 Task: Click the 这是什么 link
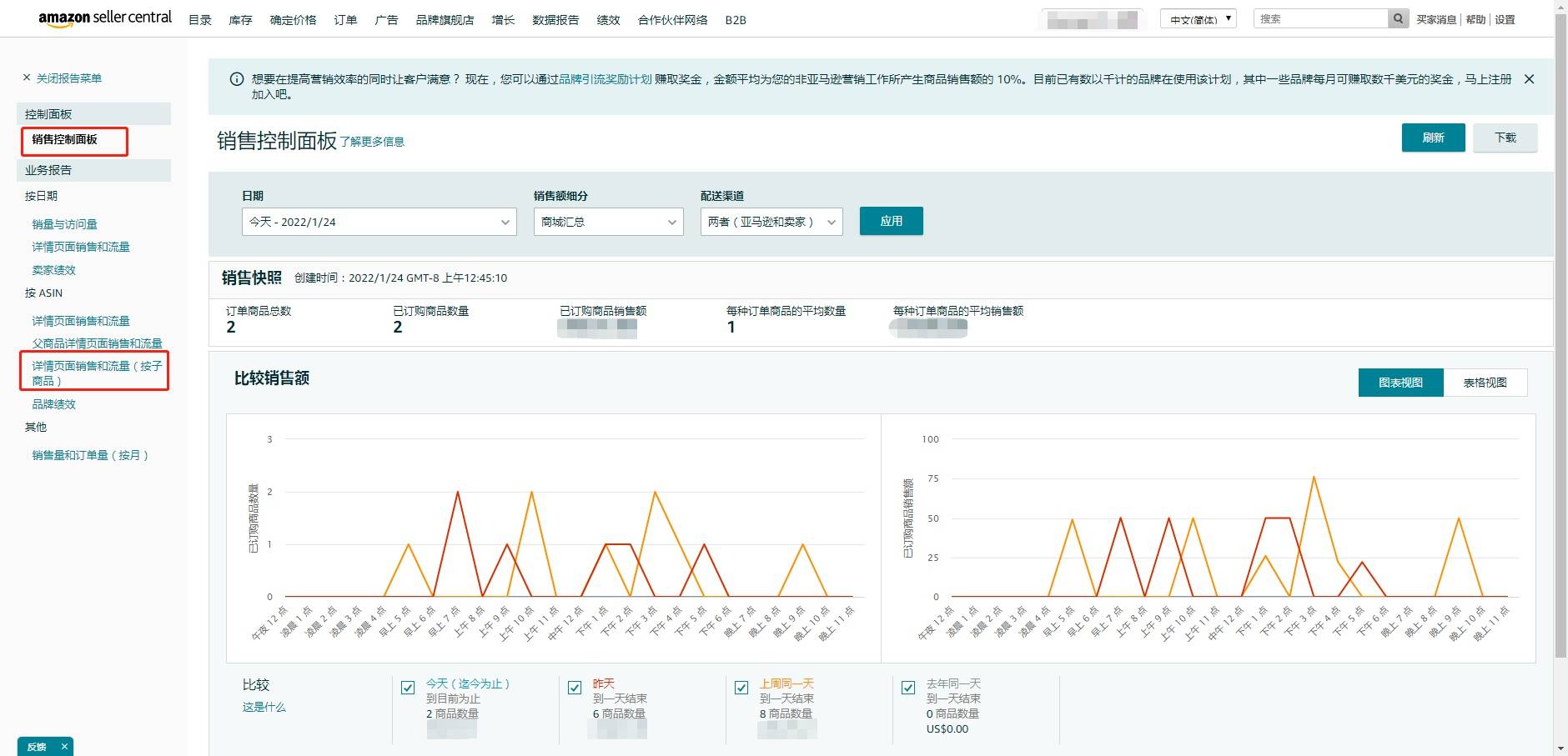[264, 707]
